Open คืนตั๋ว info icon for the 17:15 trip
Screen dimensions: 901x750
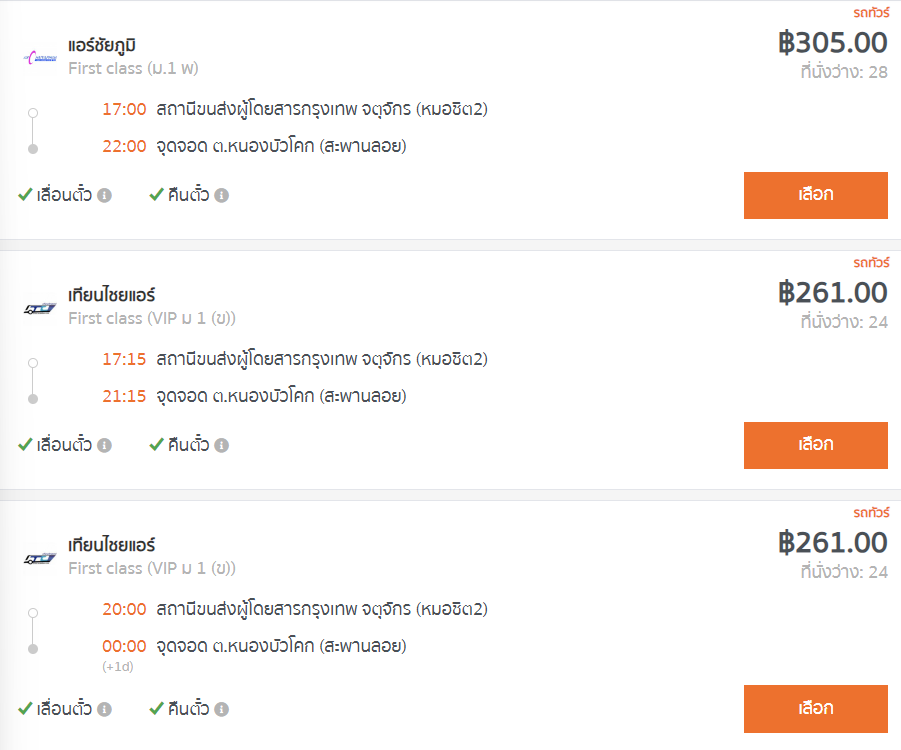[221, 445]
